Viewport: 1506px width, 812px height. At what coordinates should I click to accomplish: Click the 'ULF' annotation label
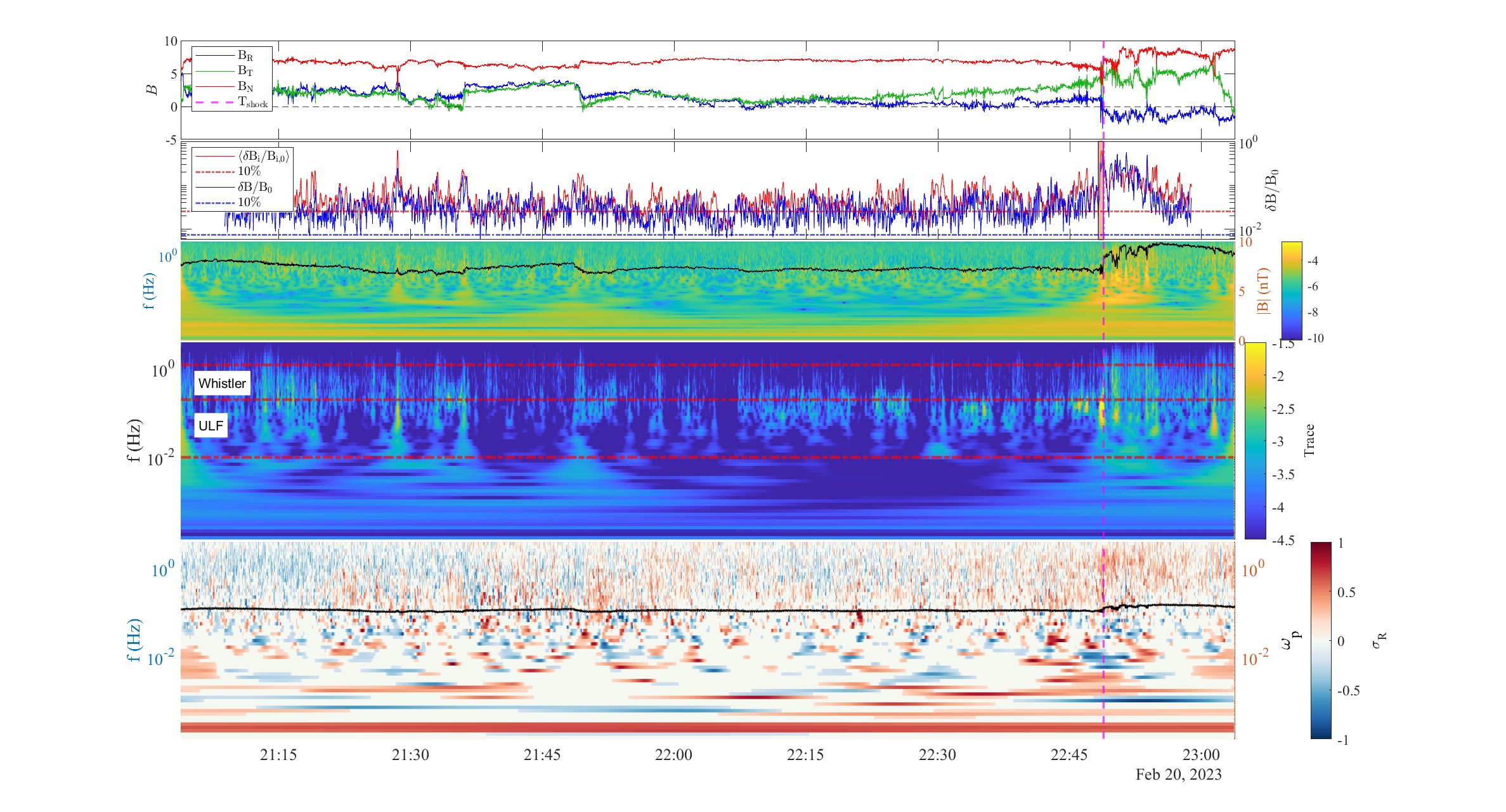pos(211,425)
